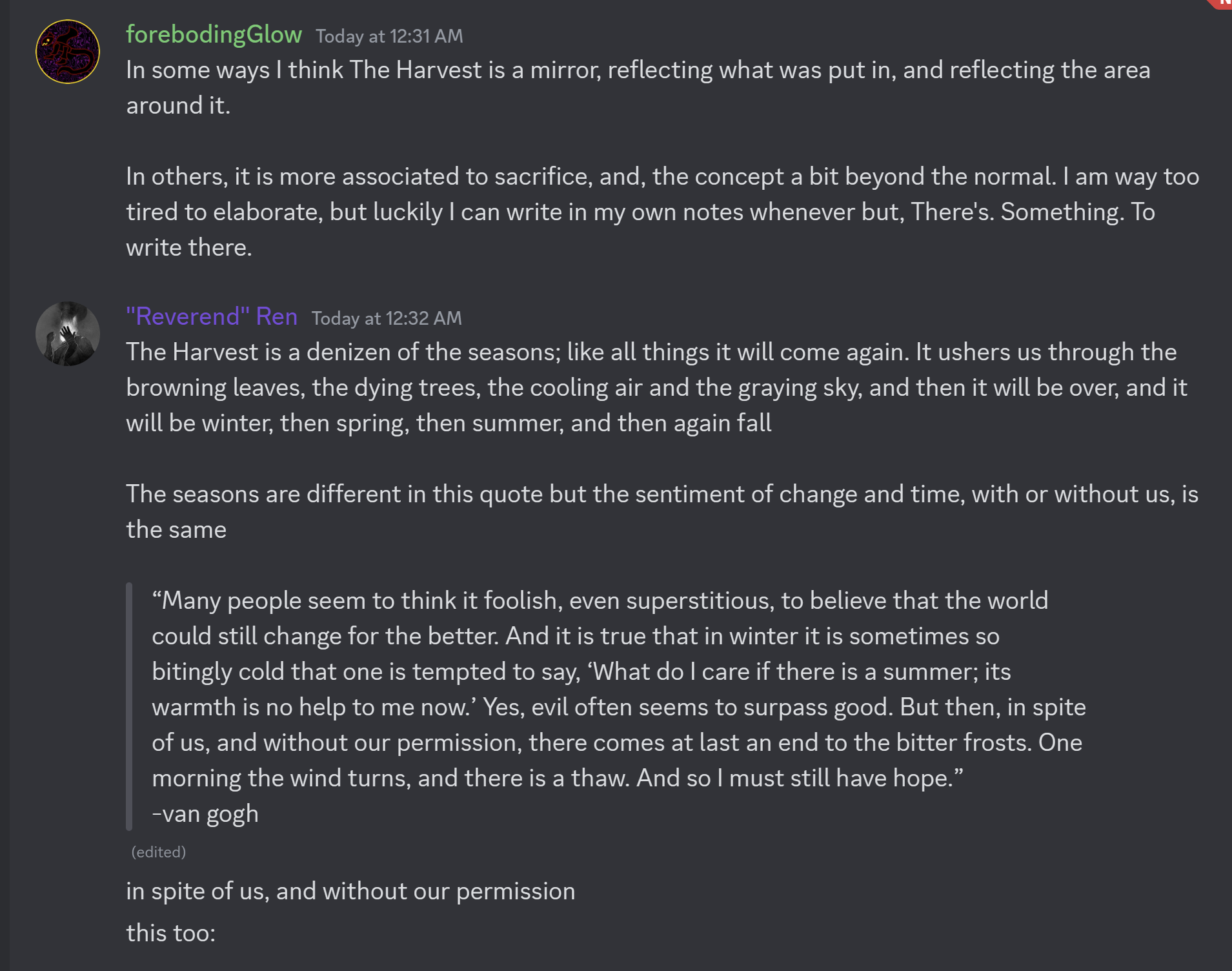This screenshot has height=971, width=1232.
Task: Click the line "will be winter, then spring"
Action: coord(449,423)
